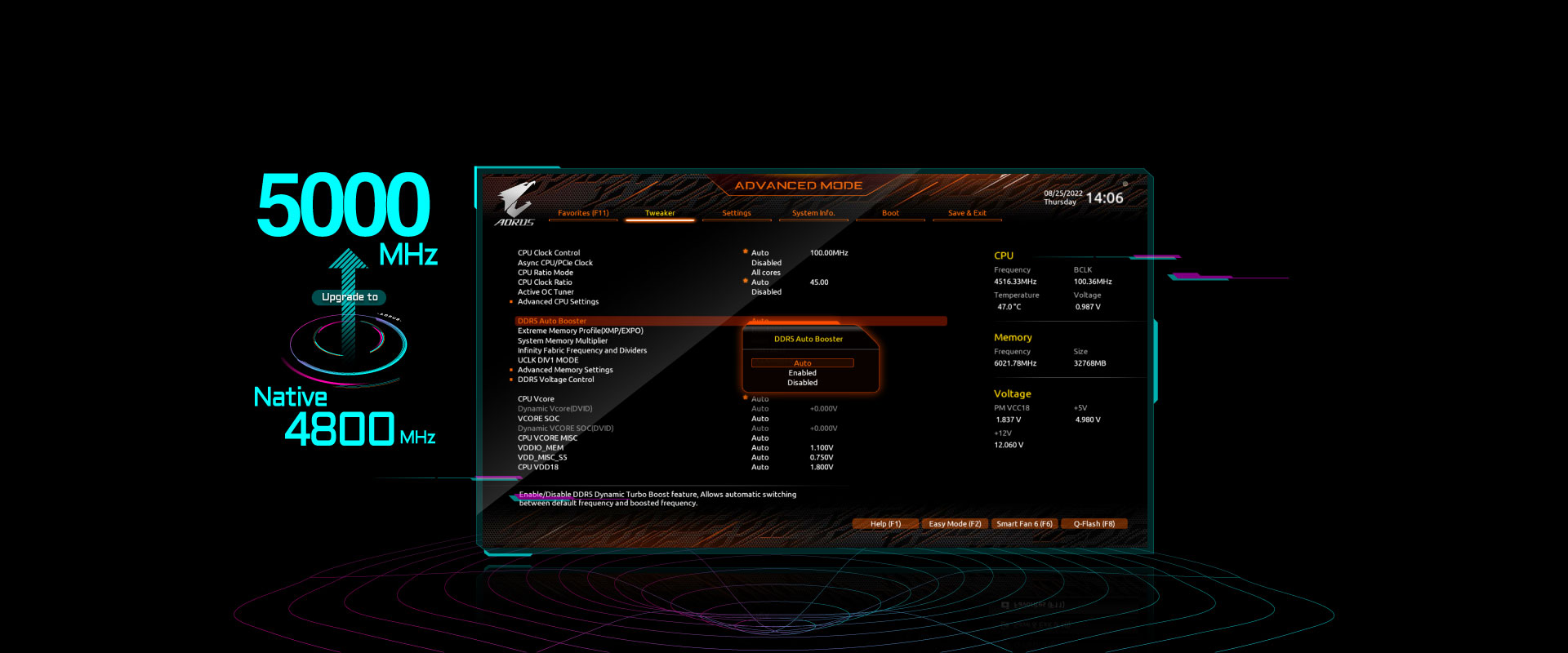Image resolution: width=1568 pixels, height=653 pixels.
Task: Expand the Advanced CPU Settings submenu
Action: [x=558, y=302]
